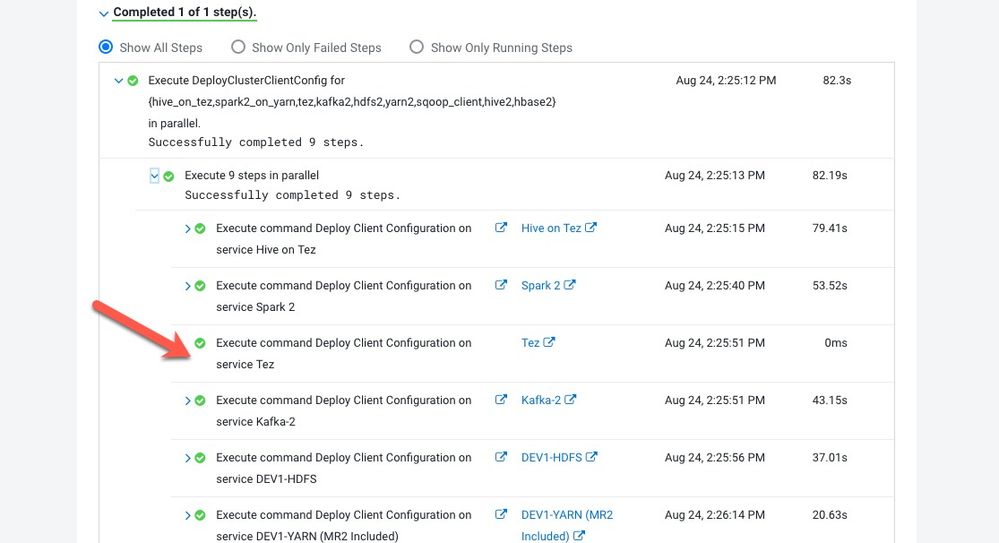Image resolution: width=999 pixels, height=543 pixels.
Task: Click green success icon on Tez step
Action: (x=200, y=344)
